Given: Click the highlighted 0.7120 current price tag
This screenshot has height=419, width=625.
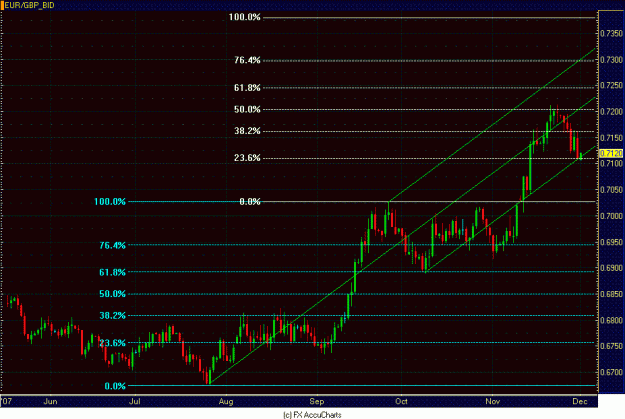Looking at the screenshot, I should pyautogui.click(x=611, y=153).
